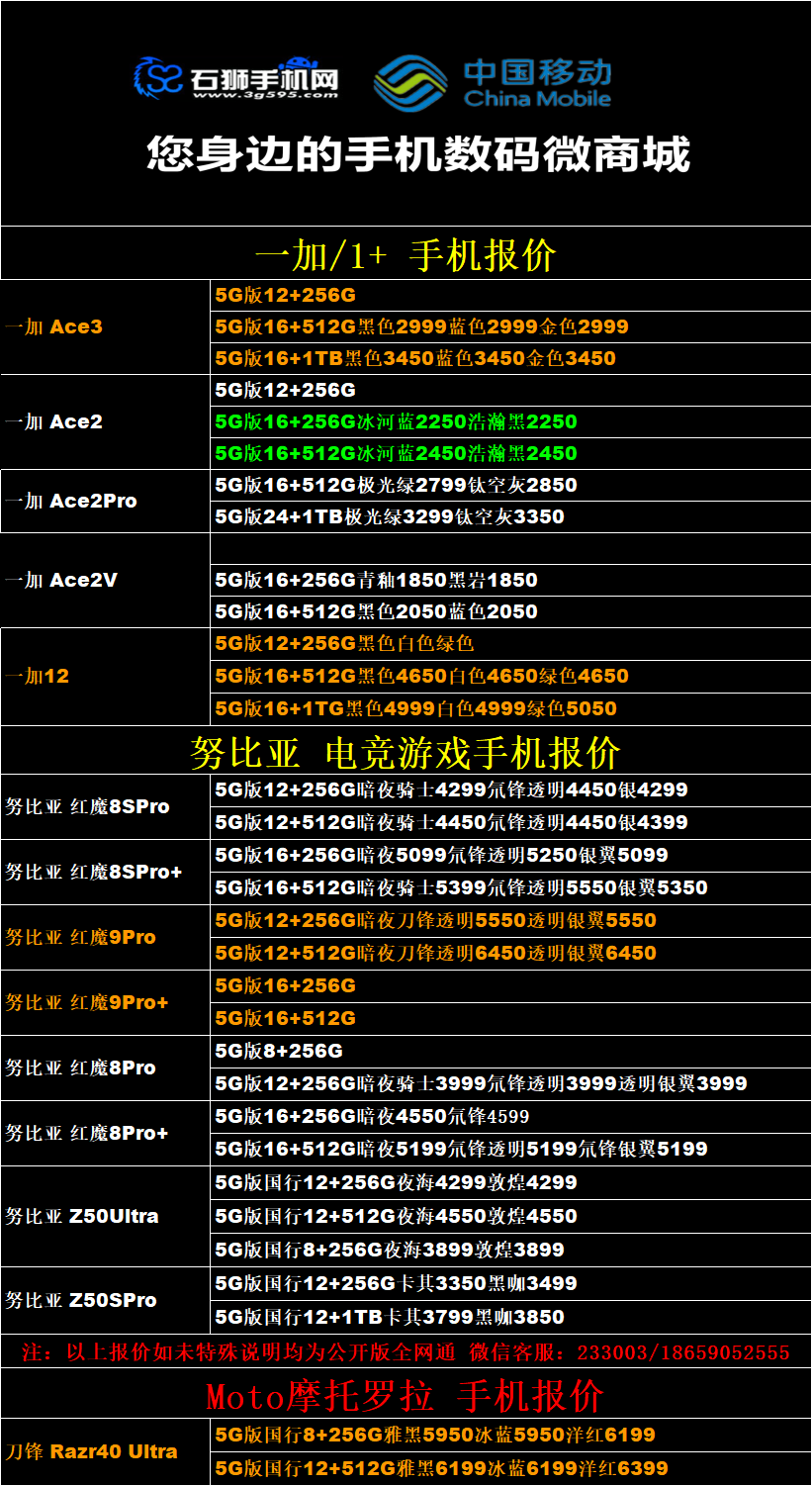This screenshot has height=1486, width=812.
Task: Click the 中国移动 China Mobile text
Action: pos(538,83)
